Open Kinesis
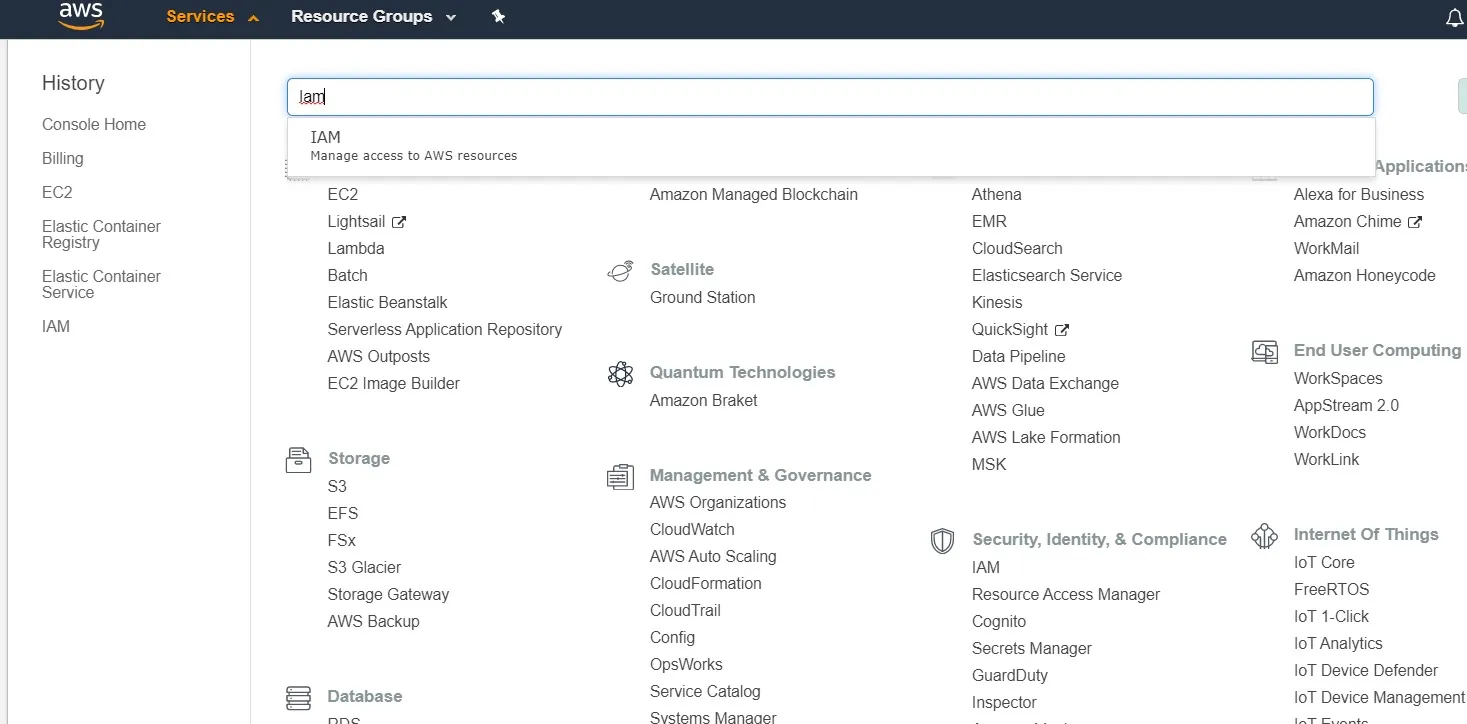The image size is (1467, 724). click(x=997, y=302)
